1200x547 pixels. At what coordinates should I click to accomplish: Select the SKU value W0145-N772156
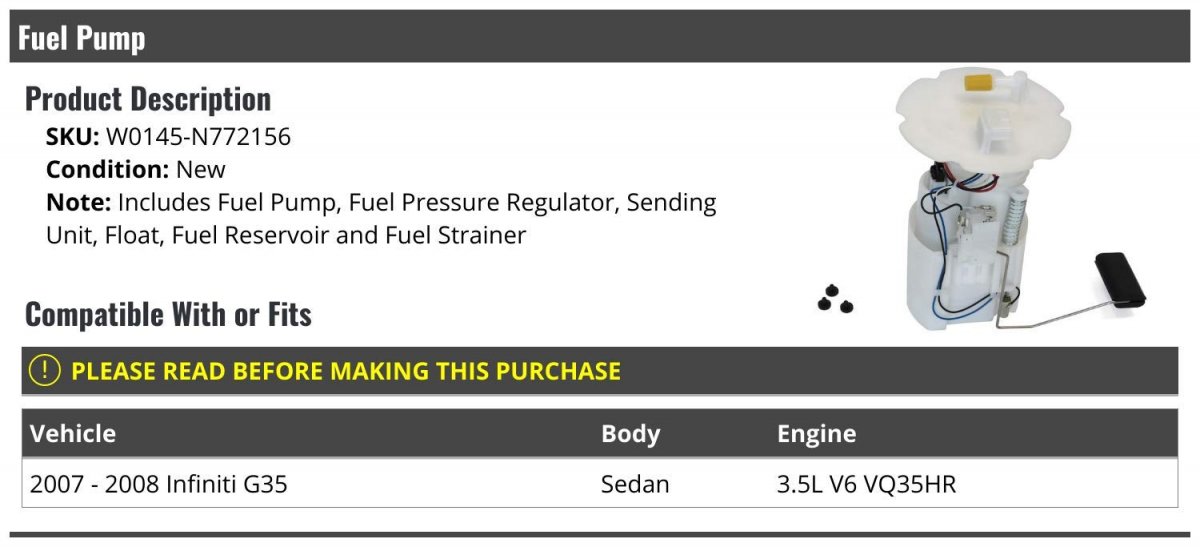198,137
